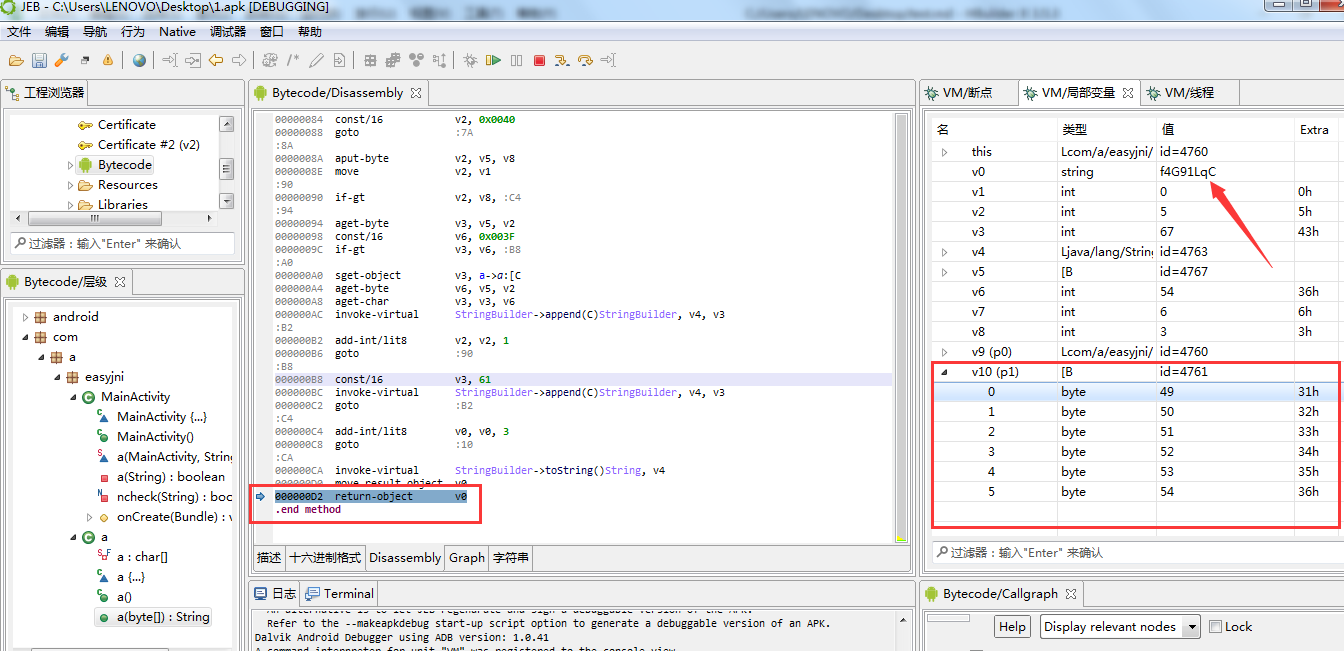Viewport: 1344px width, 651px height.
Task: Click the Open file toolbar icon
Action: point(16,61)
